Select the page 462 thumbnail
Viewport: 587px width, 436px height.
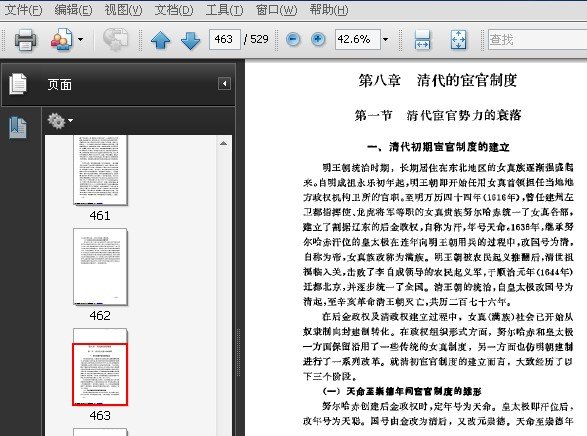(x=100, y=267)
